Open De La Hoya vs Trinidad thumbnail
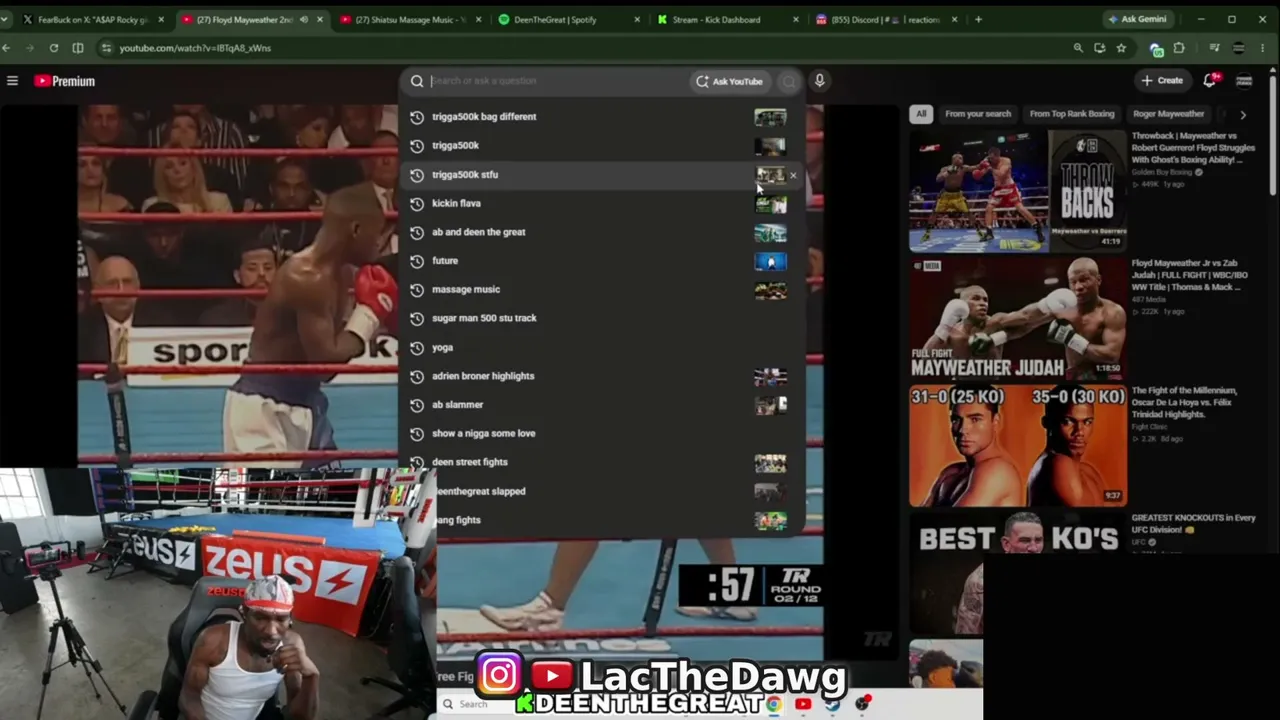Screen dimensions: 1280x720 coord(1017,446)
